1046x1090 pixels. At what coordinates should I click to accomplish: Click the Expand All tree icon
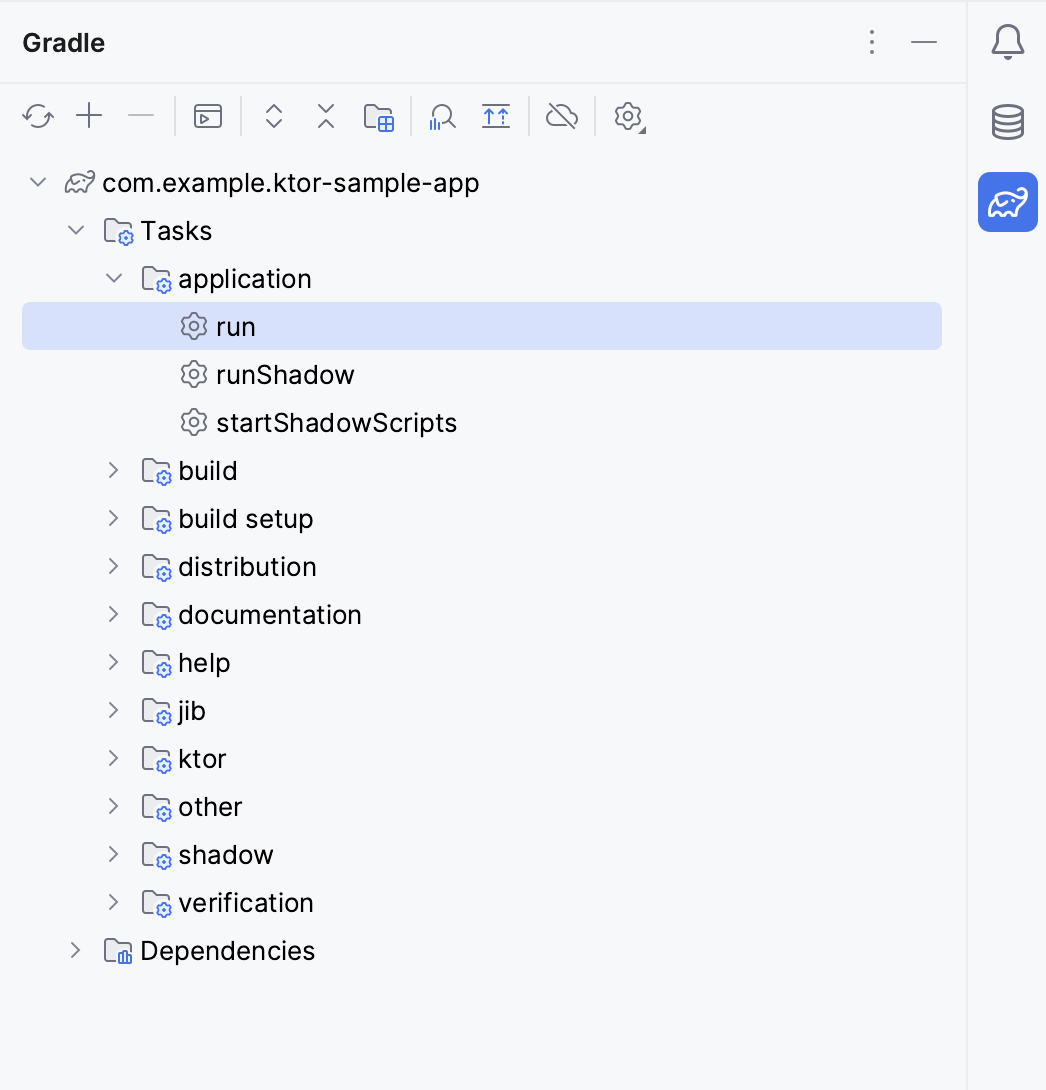[x=274, y=116]
